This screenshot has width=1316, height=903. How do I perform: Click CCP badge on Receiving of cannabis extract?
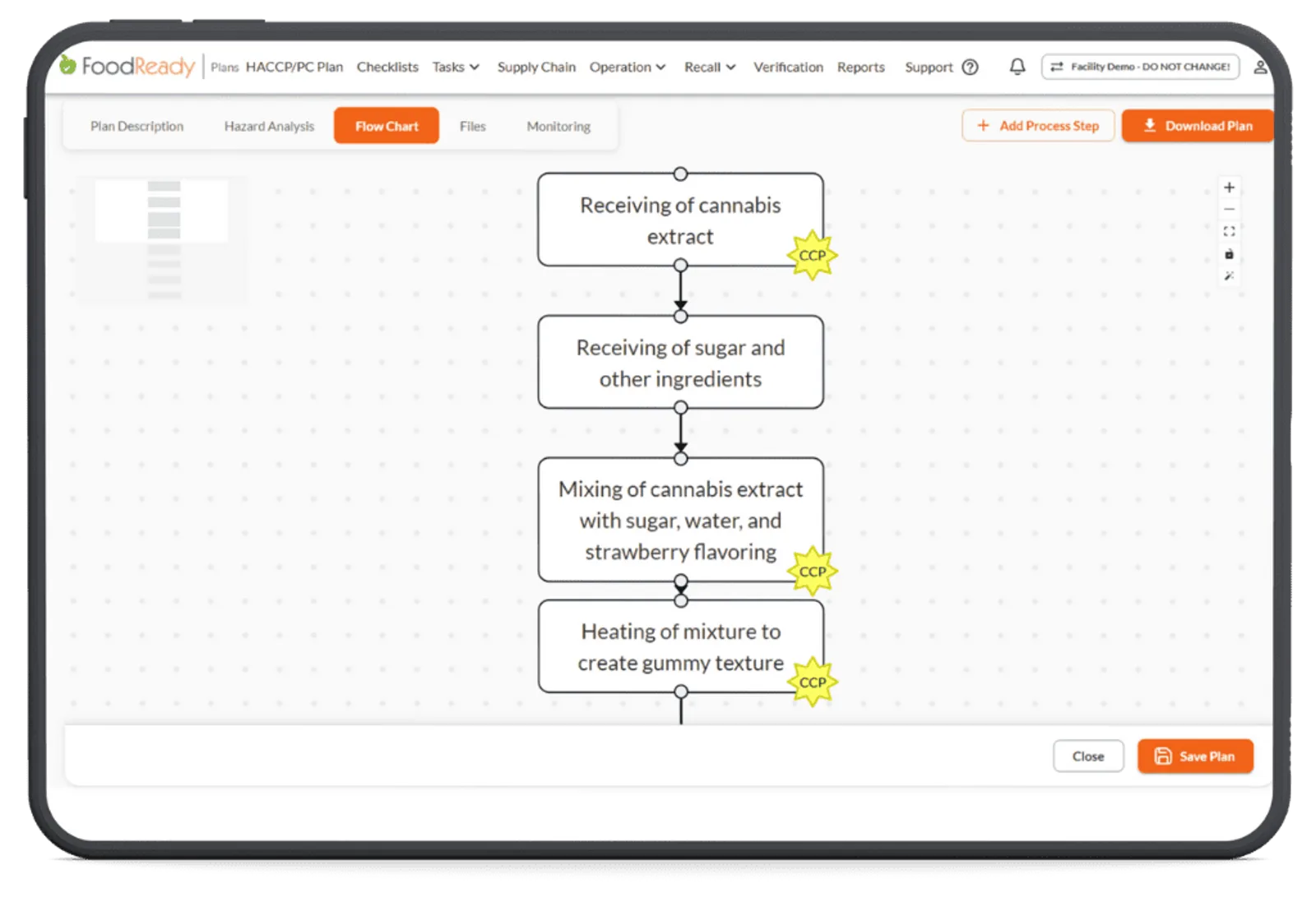point(812,255)
